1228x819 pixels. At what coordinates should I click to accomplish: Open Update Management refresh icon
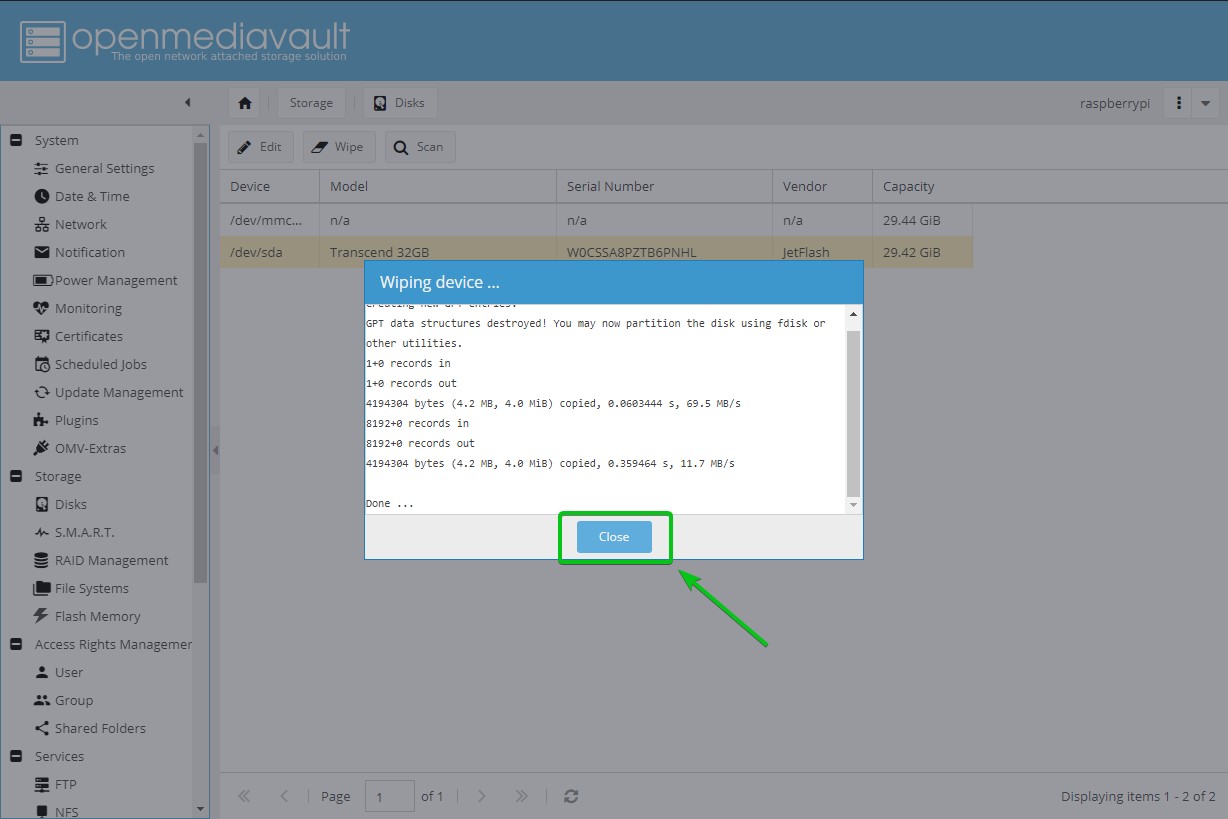pyautogui.click(x=42, y=393)
